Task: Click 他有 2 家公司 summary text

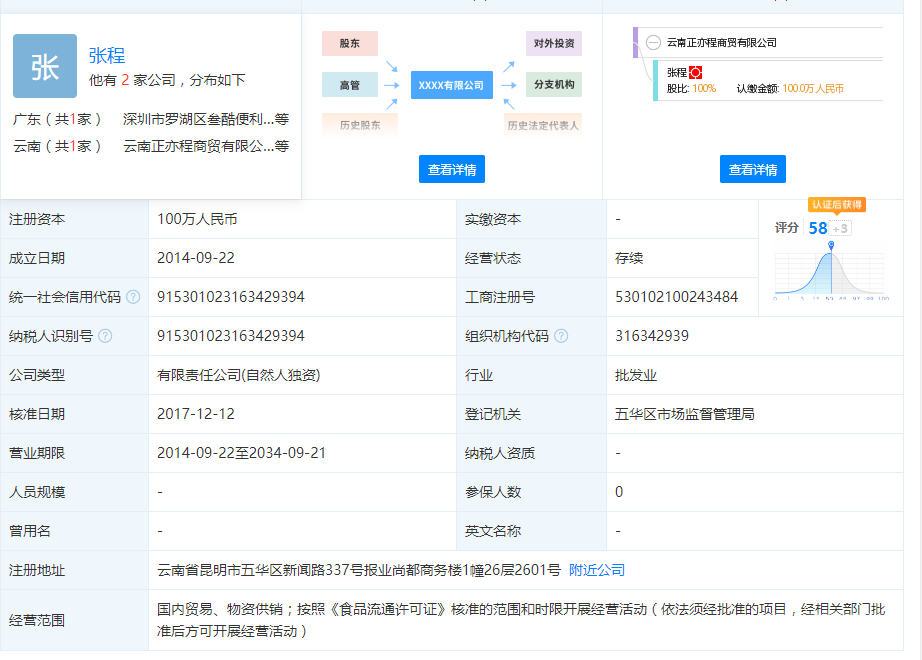Action: click(167, 80)
